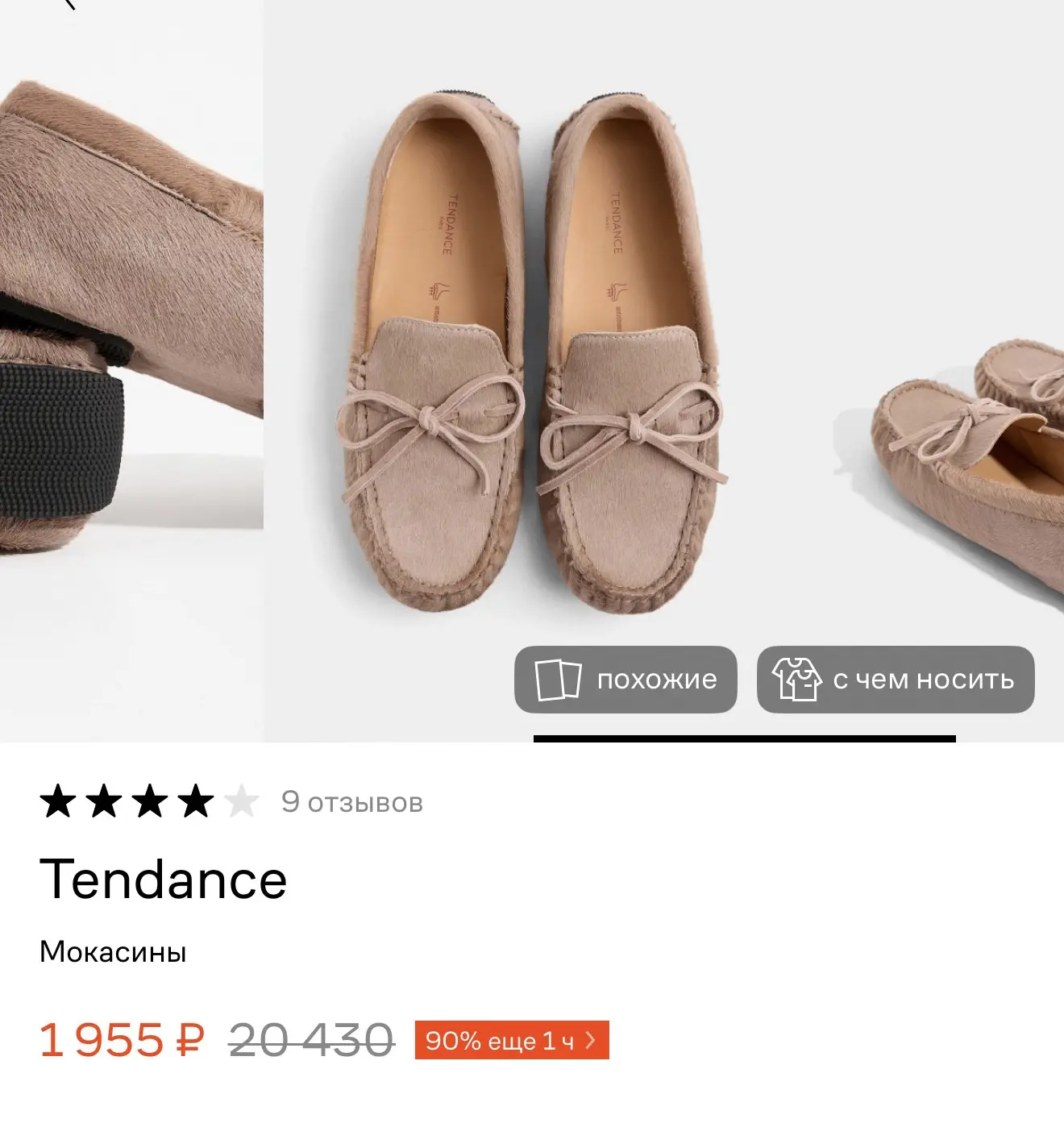The height and width of the screenshot is (1123, 1064).
Task: Open the 9 отзывов reviews link
Action: [352, 802]
